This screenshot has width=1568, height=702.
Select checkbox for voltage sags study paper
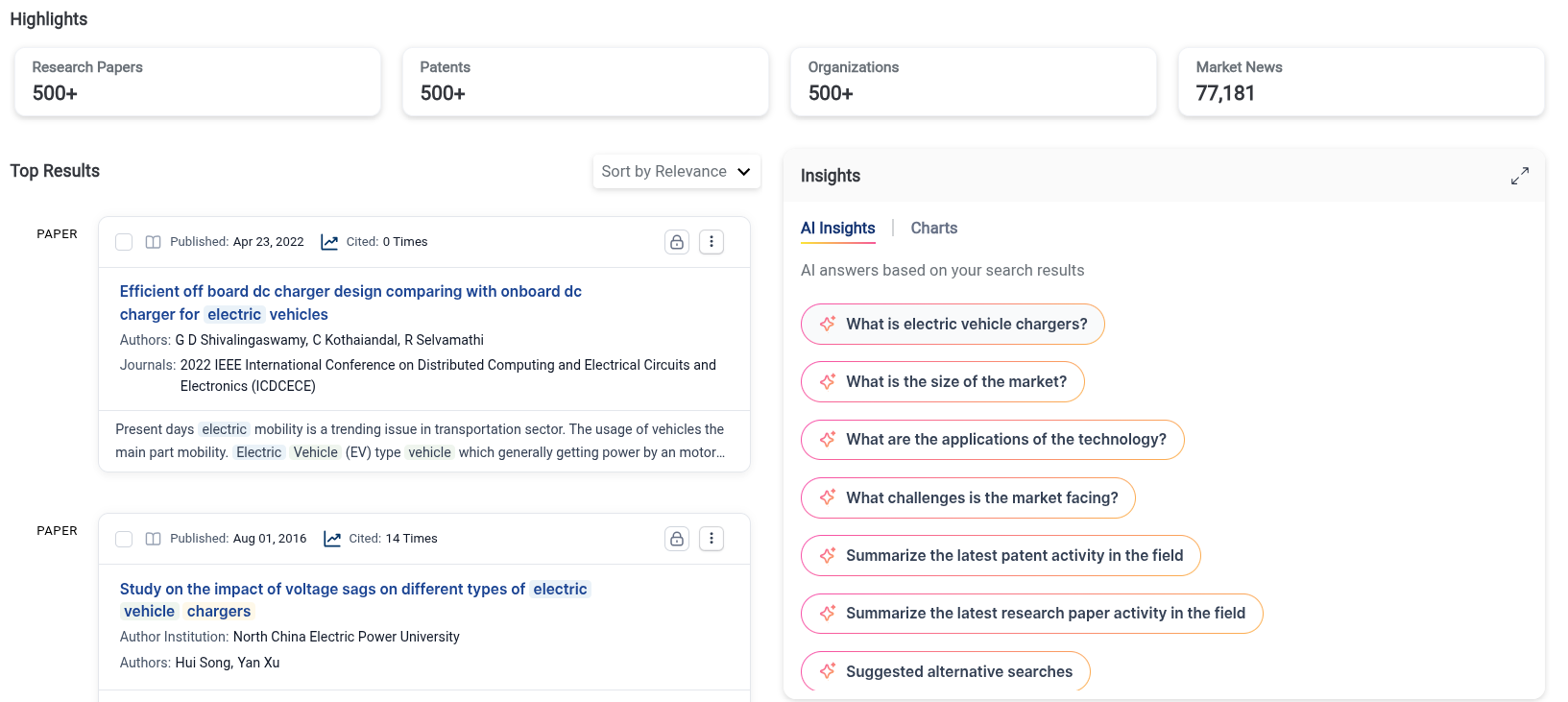pyautogui.click(x=124, y=539)
